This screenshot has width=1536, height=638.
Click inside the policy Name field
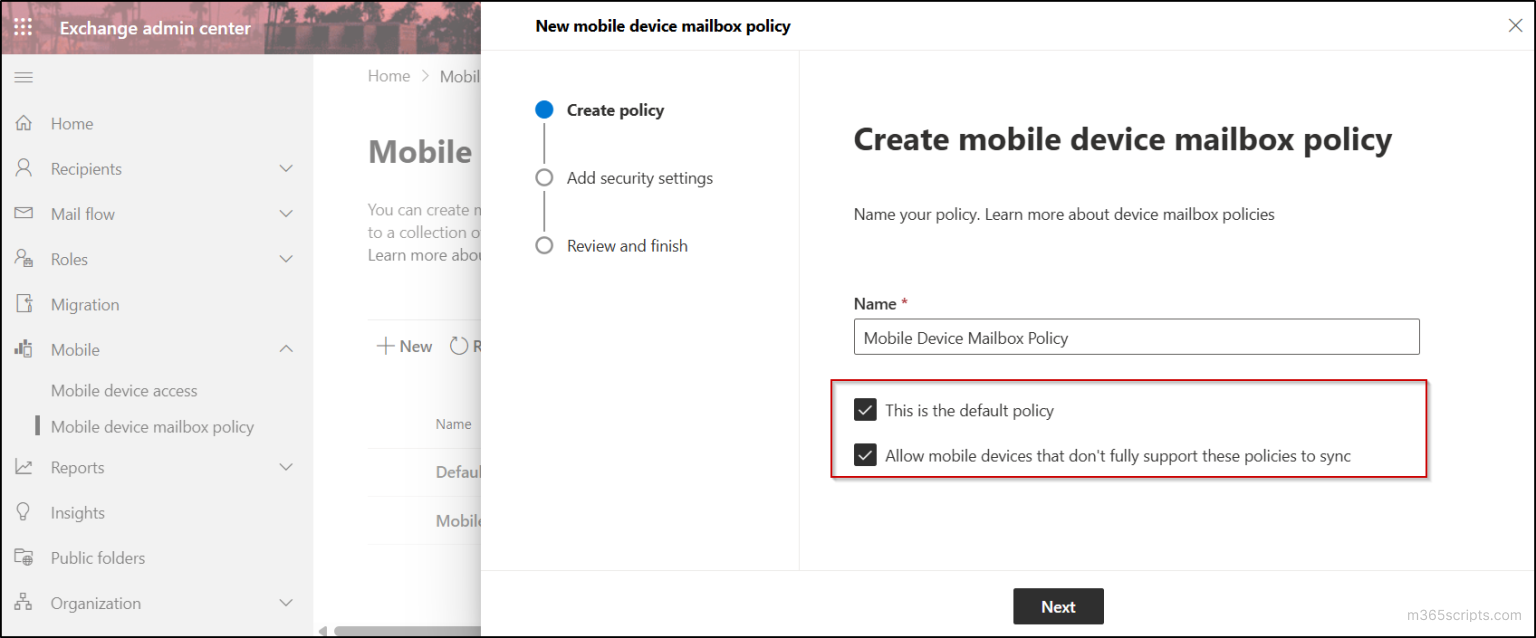pos(1136,337)
